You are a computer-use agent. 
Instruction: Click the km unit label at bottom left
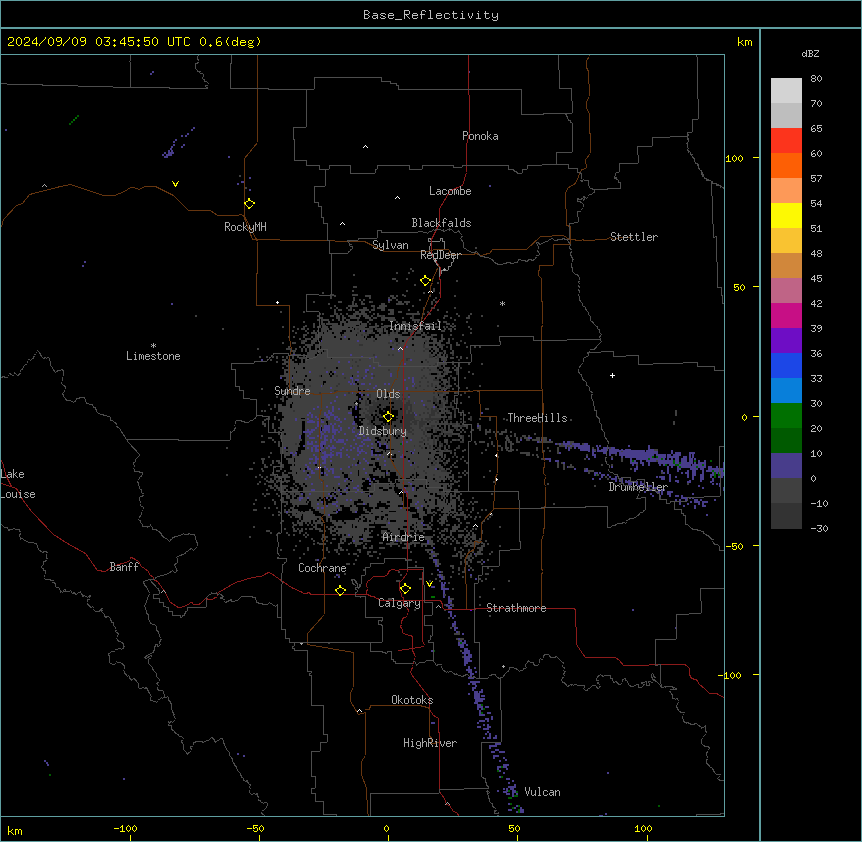pos(15,830)
